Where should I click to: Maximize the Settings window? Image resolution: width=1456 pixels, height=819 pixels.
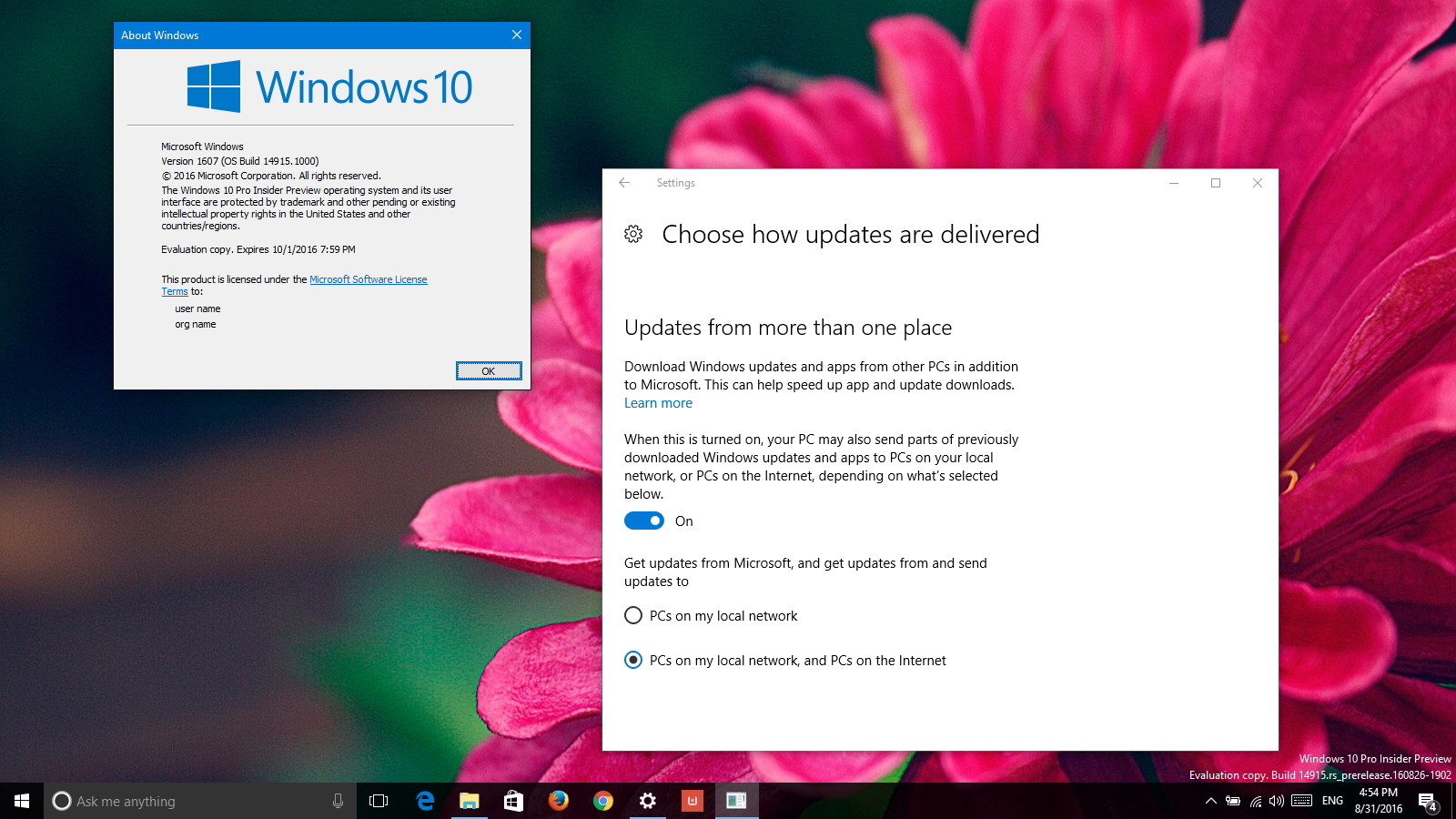pos(1216,183)
